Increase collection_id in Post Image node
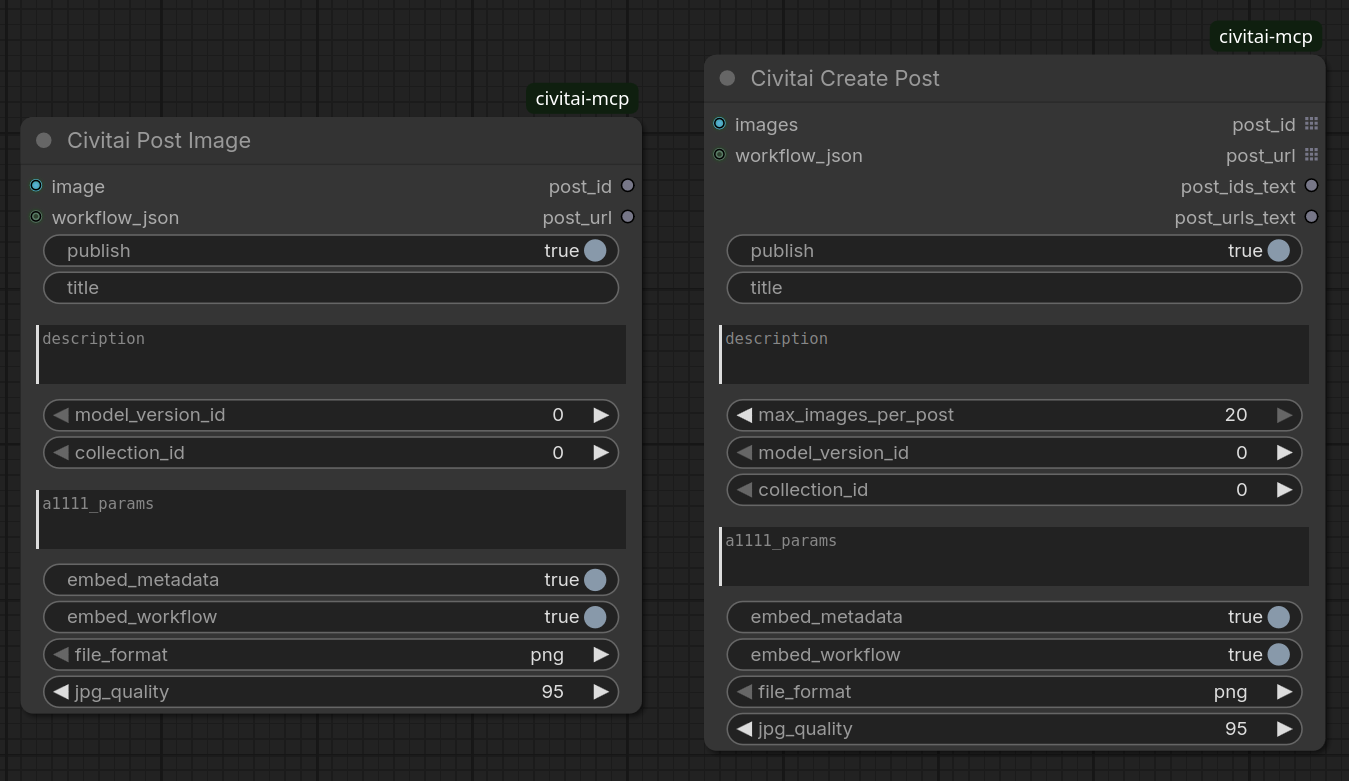1349x781 pixels. [x=601, y=453]
